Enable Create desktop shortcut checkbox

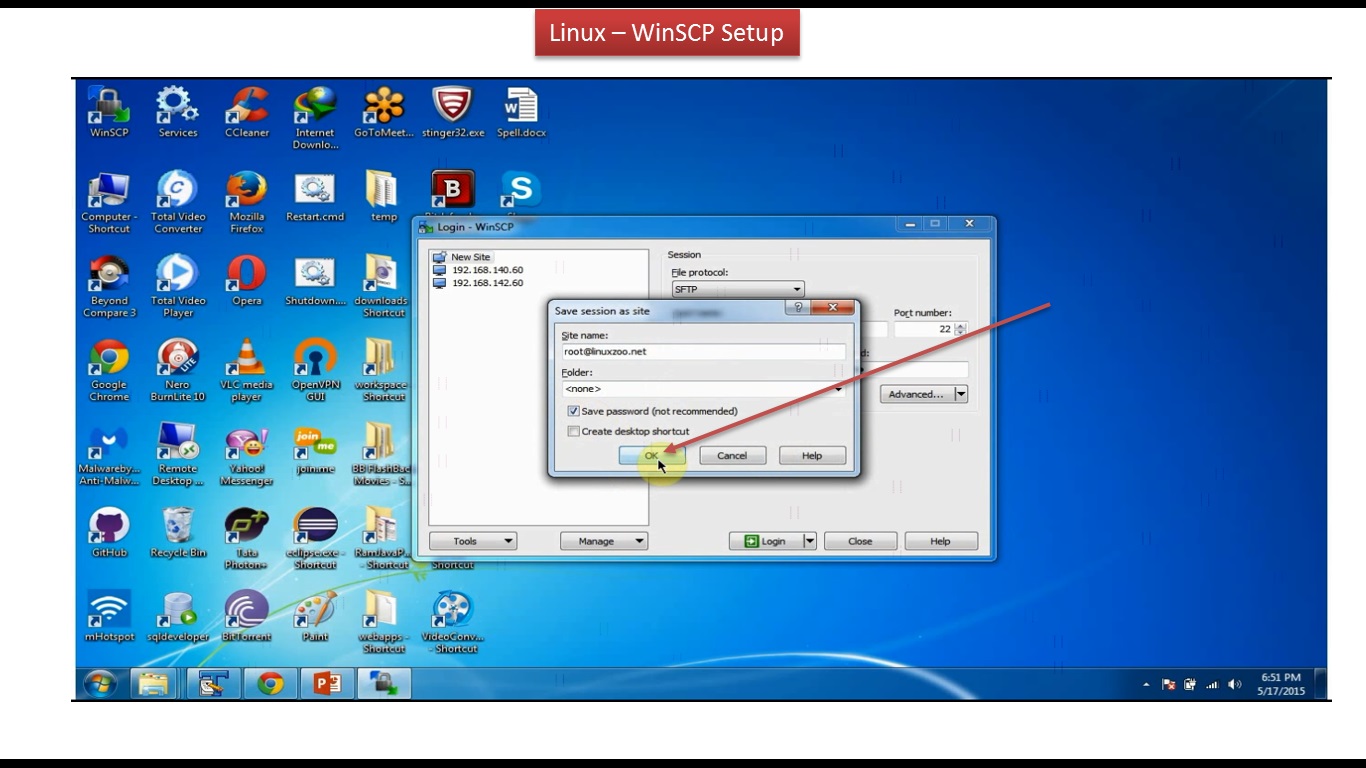pos(573,431)
